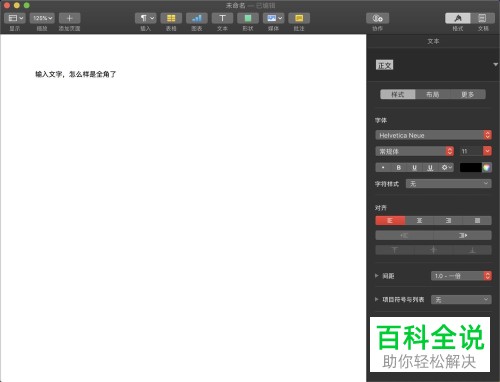Switch to the 布局 tab
Screen dimensions: 500x382
click(x=433, y=94)
